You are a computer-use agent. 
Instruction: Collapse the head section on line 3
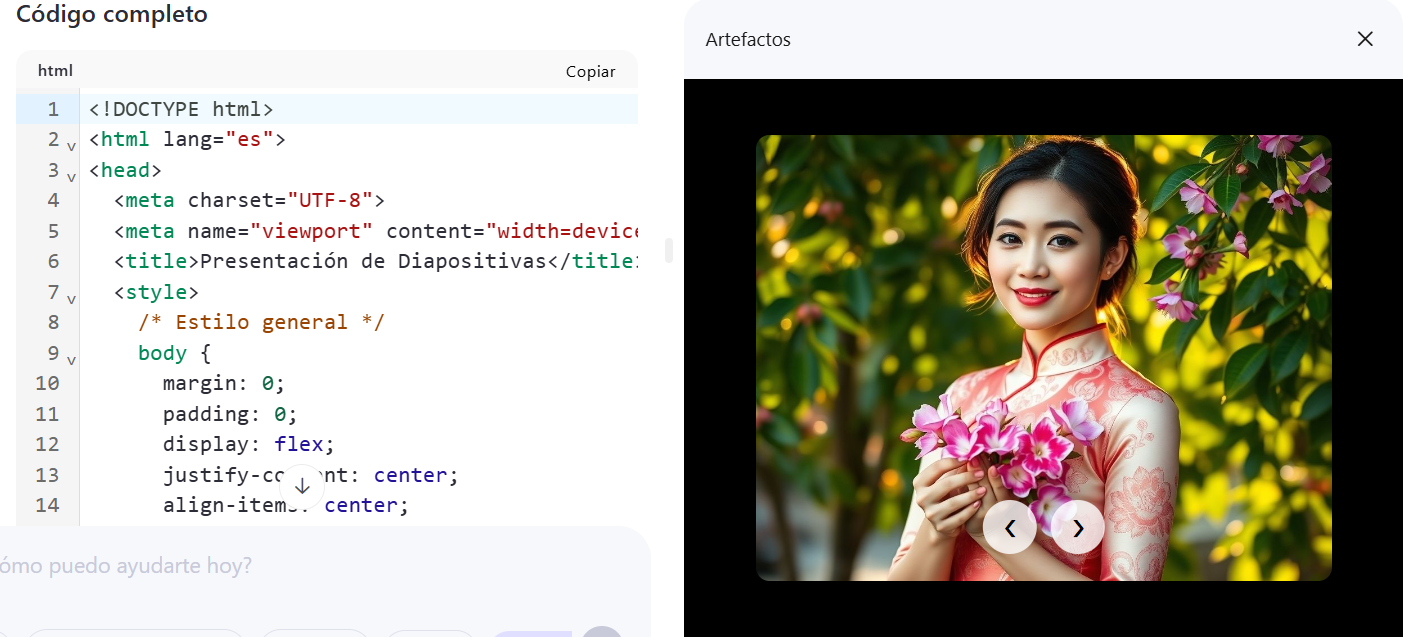click(71, 177)
